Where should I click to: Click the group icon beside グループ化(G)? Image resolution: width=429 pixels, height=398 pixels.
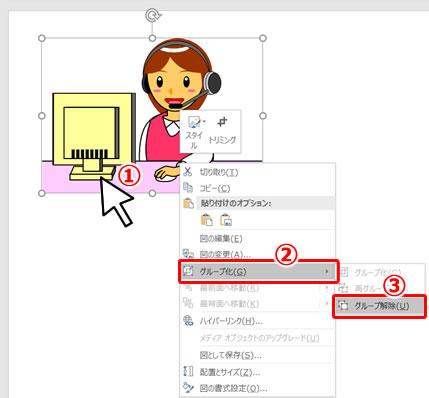pyautogui.click(x=189, y=271)
